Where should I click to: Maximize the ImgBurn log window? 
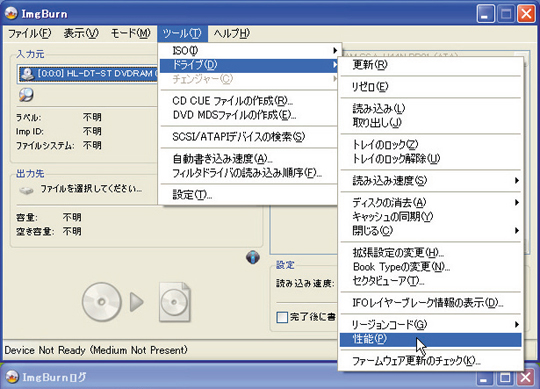pos(505,378)
